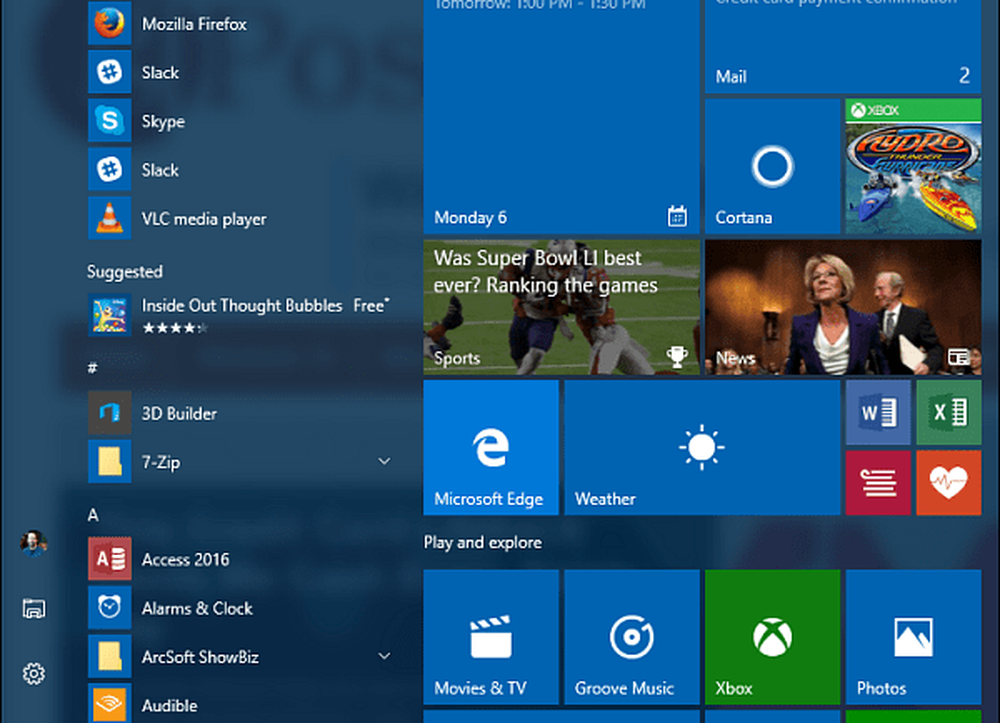Launch the Movies & TV tile
Image resolution: width=1000 pixels, height=723 pixels.
click(x=490, y=636)
